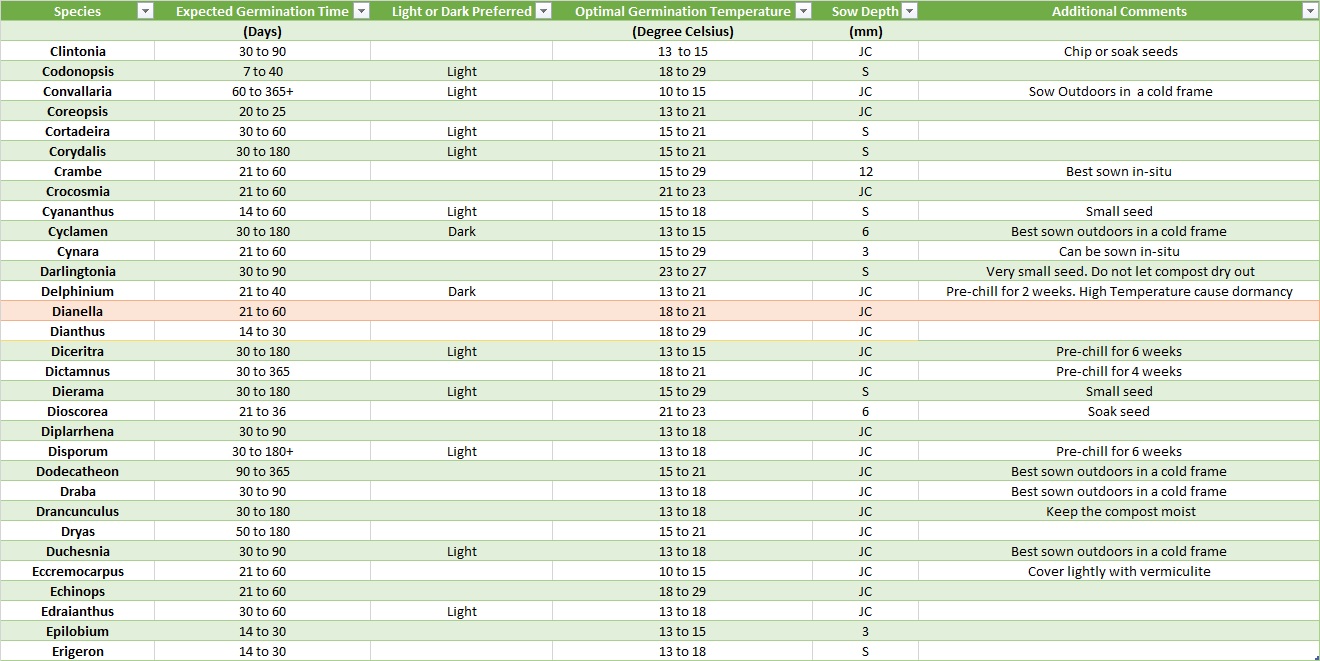Select the "7 to 40" germination time cell

tap(262, 71)
